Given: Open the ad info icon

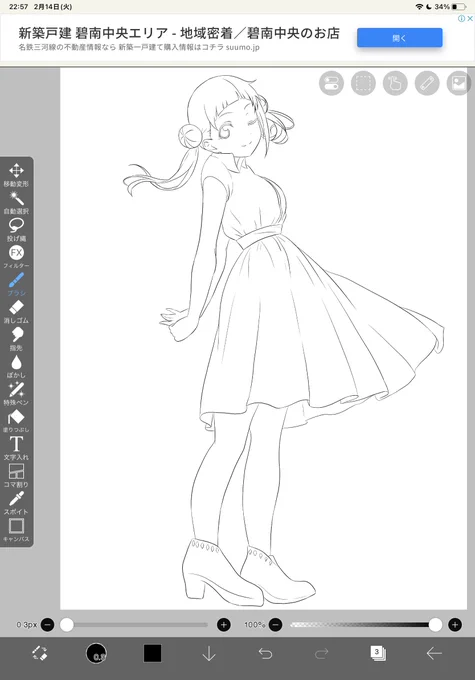Looking at the screenshot, I should pyautogui.click(x=462, y=18).
